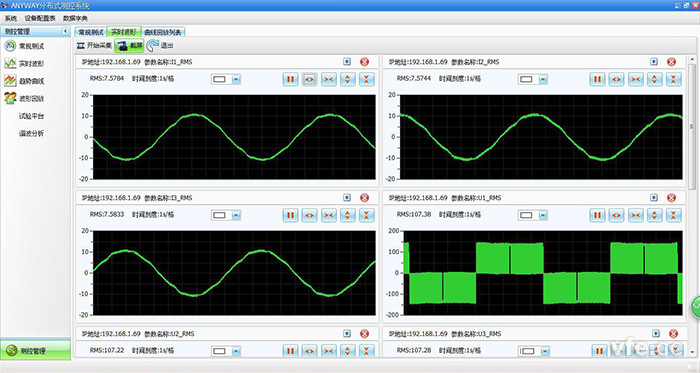
Task: Toggle maximize on I3_RMS panel
Action: pos(347,198)
